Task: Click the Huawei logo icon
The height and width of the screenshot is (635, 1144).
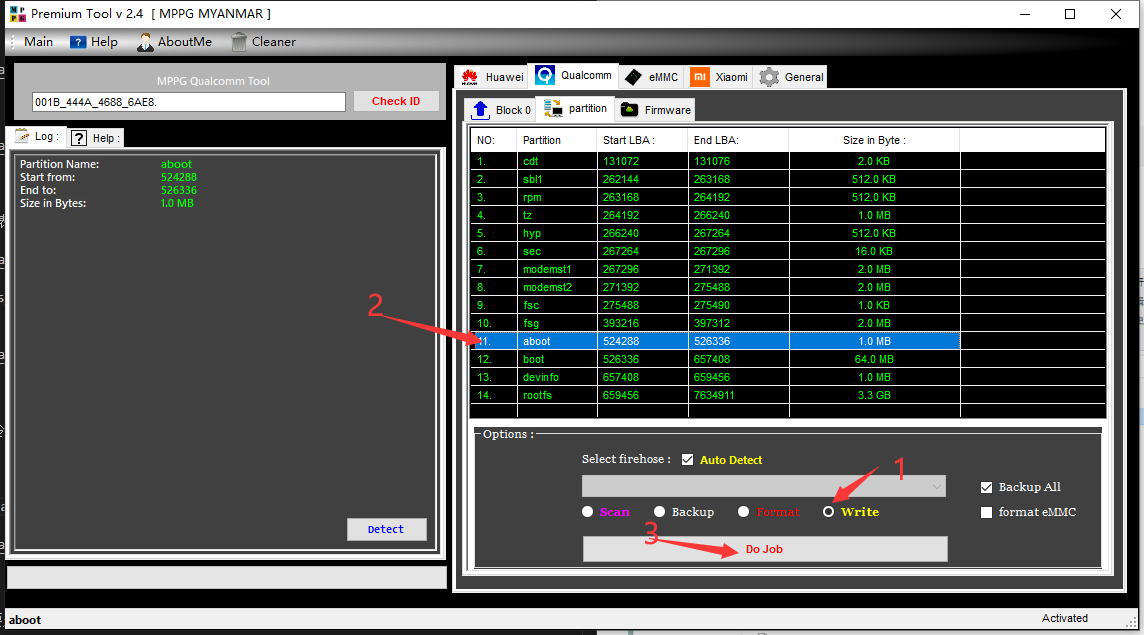Action: pos(470,77)
